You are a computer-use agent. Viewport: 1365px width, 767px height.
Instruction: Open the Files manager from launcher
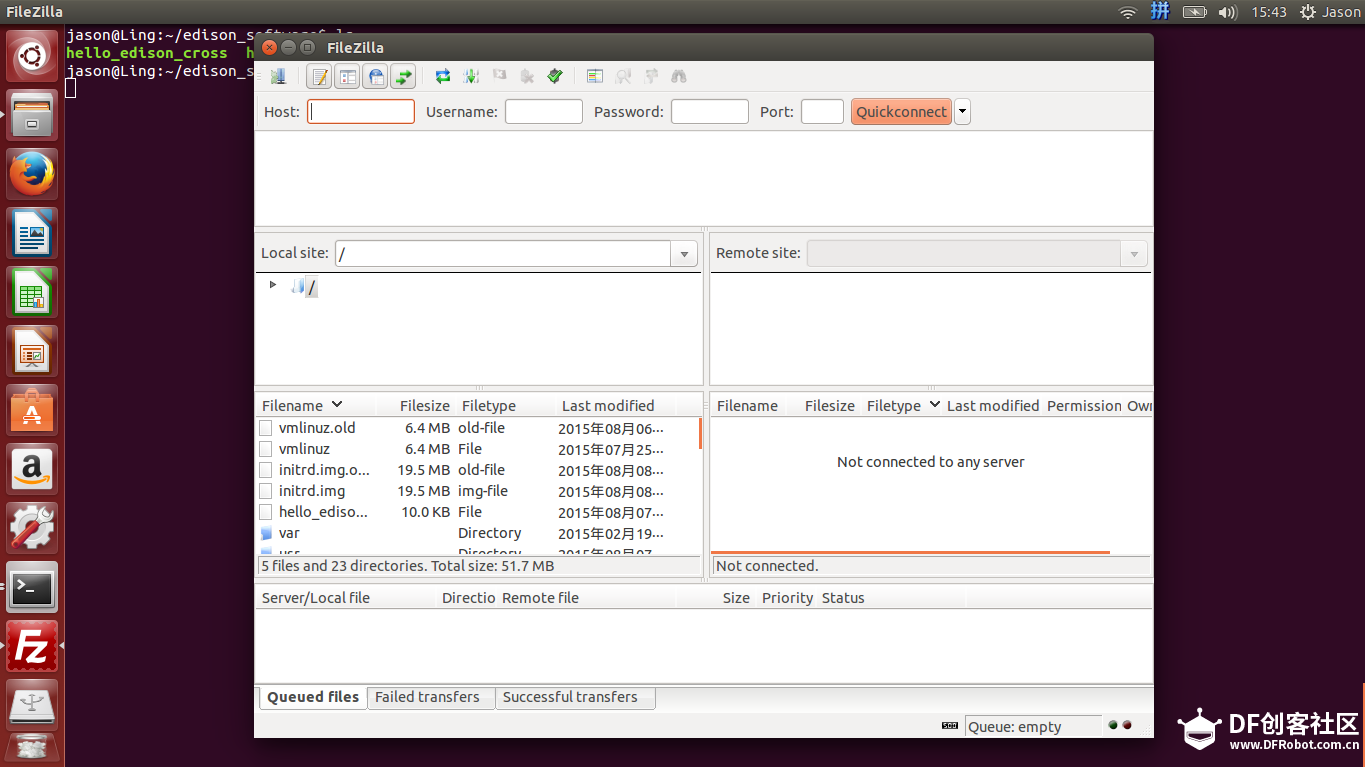(33, 115)
